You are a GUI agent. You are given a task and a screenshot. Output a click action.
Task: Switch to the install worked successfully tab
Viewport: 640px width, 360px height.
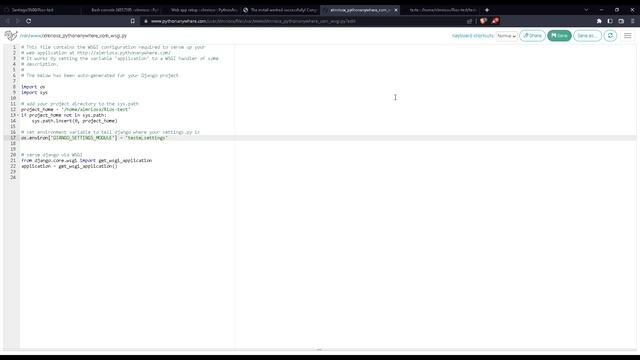(x=280, y=10)
